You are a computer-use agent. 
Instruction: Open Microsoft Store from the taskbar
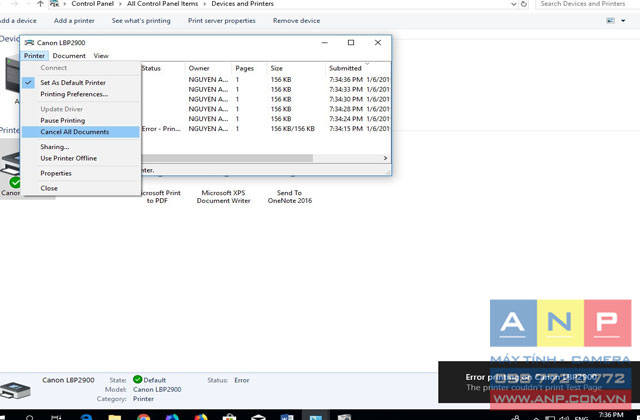pyautogui.click(x=229, y=417)
